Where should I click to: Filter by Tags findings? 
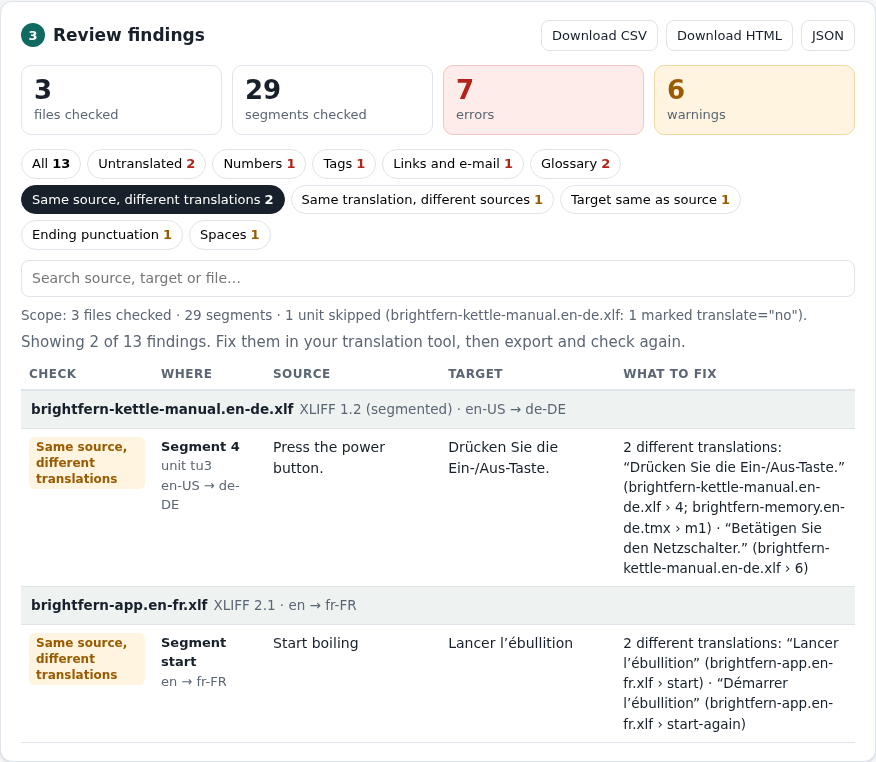pyautogui.click(x=344, y=164)
